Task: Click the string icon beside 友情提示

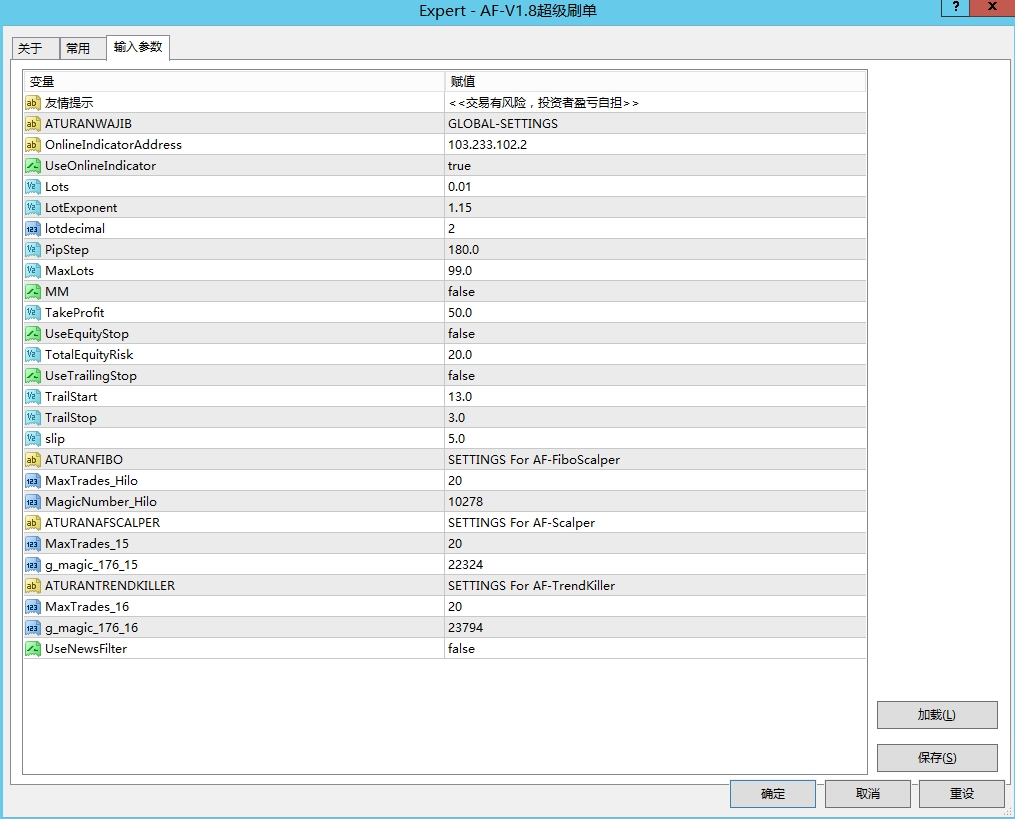Action: point(32,103)
